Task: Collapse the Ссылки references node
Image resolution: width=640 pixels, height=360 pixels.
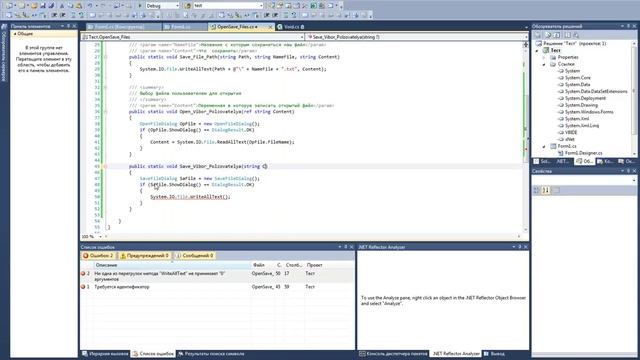Action: 544,64
